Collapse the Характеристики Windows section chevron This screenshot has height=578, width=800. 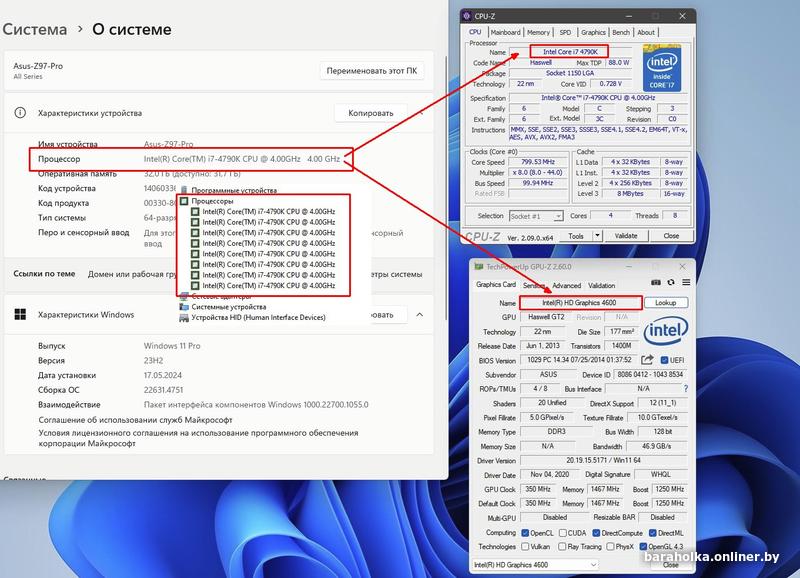coord(419,315)
